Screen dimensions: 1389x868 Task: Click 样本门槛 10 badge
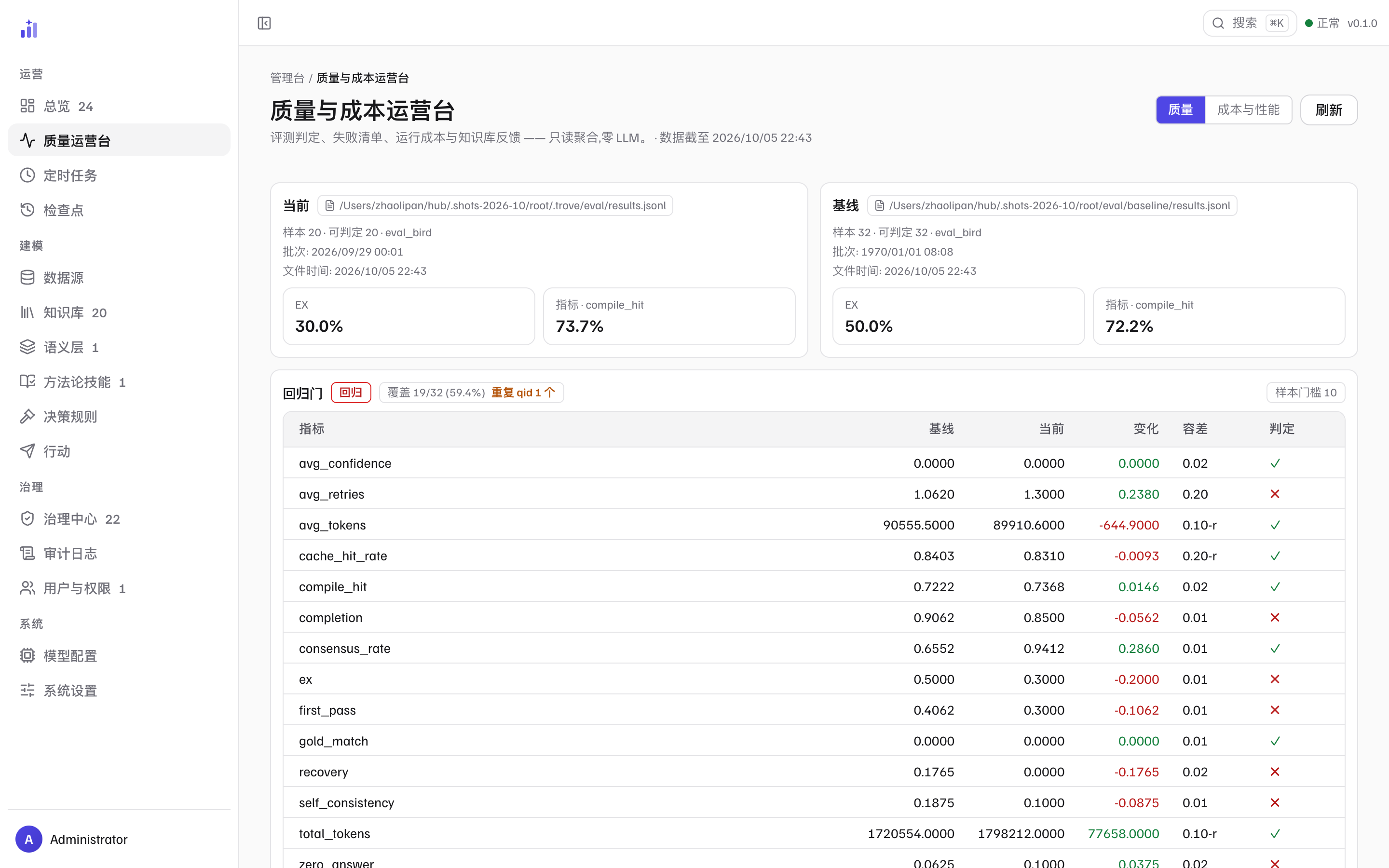pyautogui.click(x=1305, y=393)
